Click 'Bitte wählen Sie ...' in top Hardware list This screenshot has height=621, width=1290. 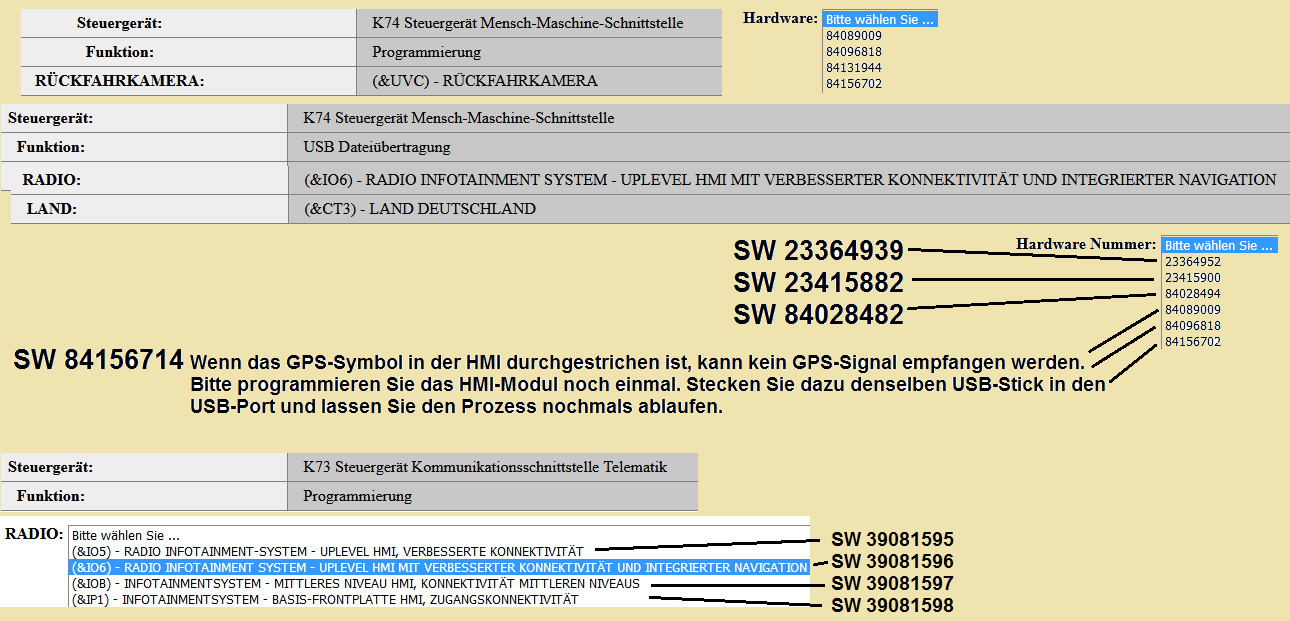pyautogui.click(x=879, y=20)
